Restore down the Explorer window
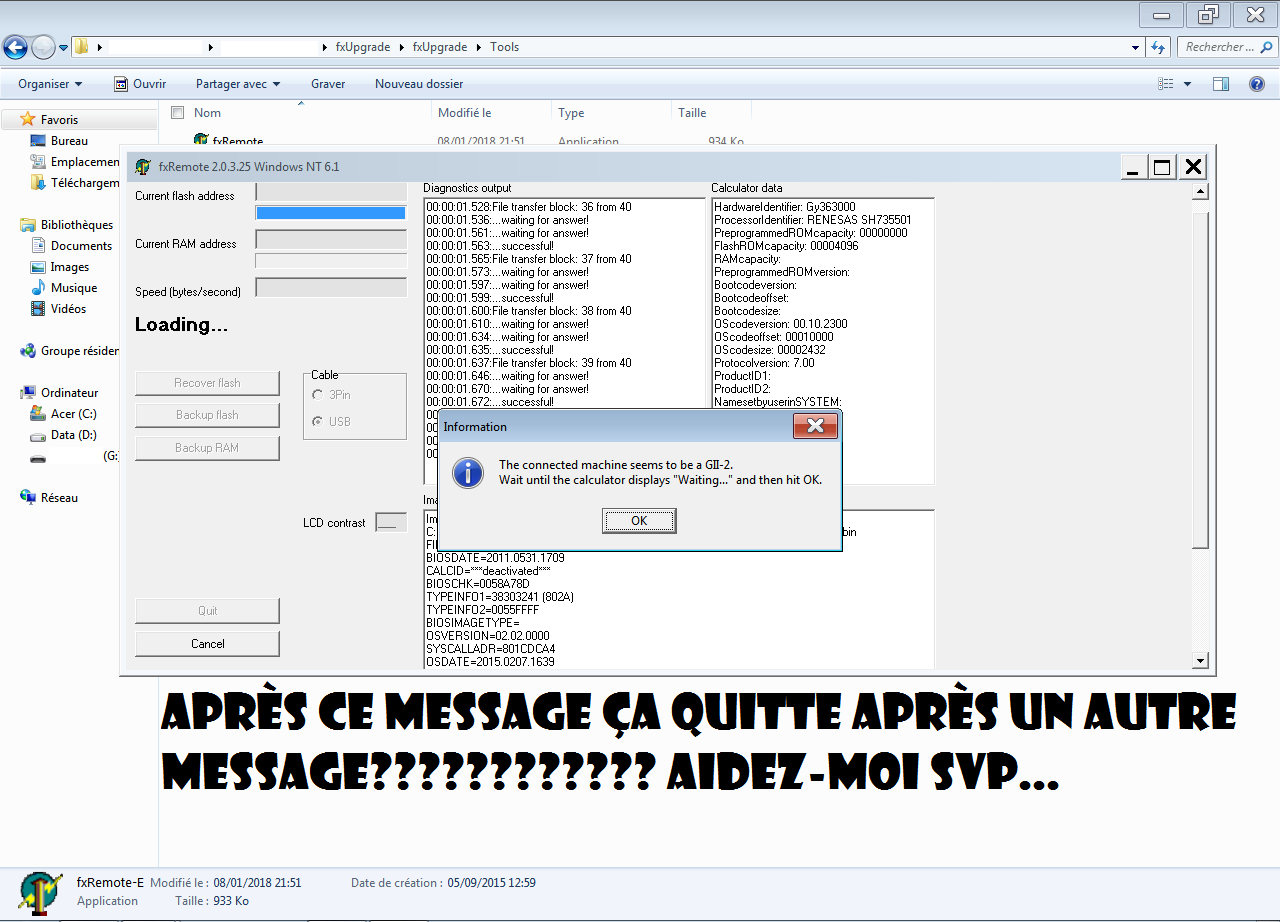The height and width of the screenshot is (922, 1280). coord(1208,13)
